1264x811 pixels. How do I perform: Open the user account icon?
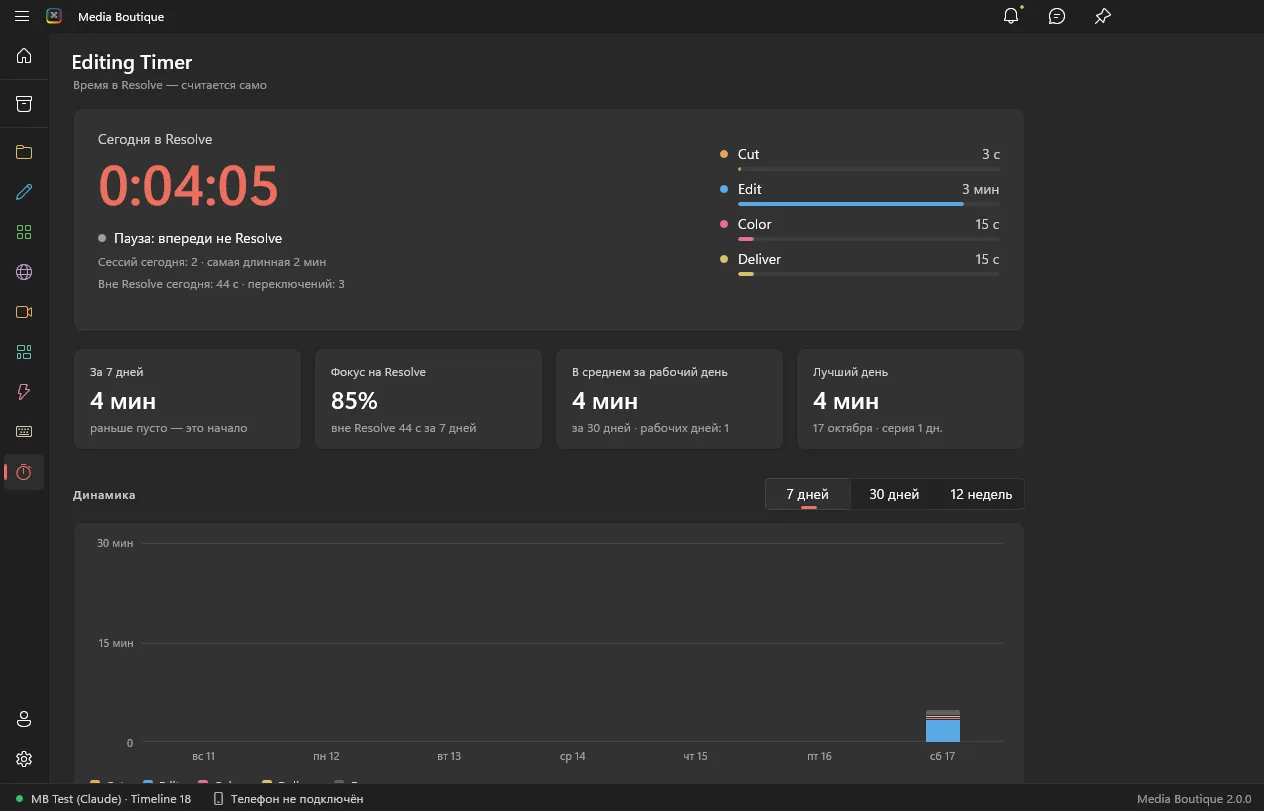pyautogui.click(x=24, y=719)
